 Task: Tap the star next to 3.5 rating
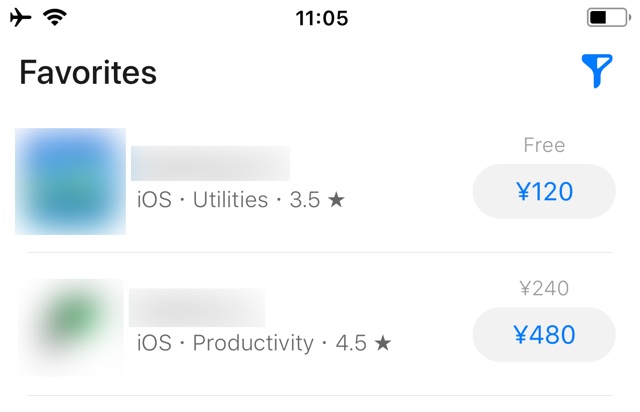pos(336,200)
